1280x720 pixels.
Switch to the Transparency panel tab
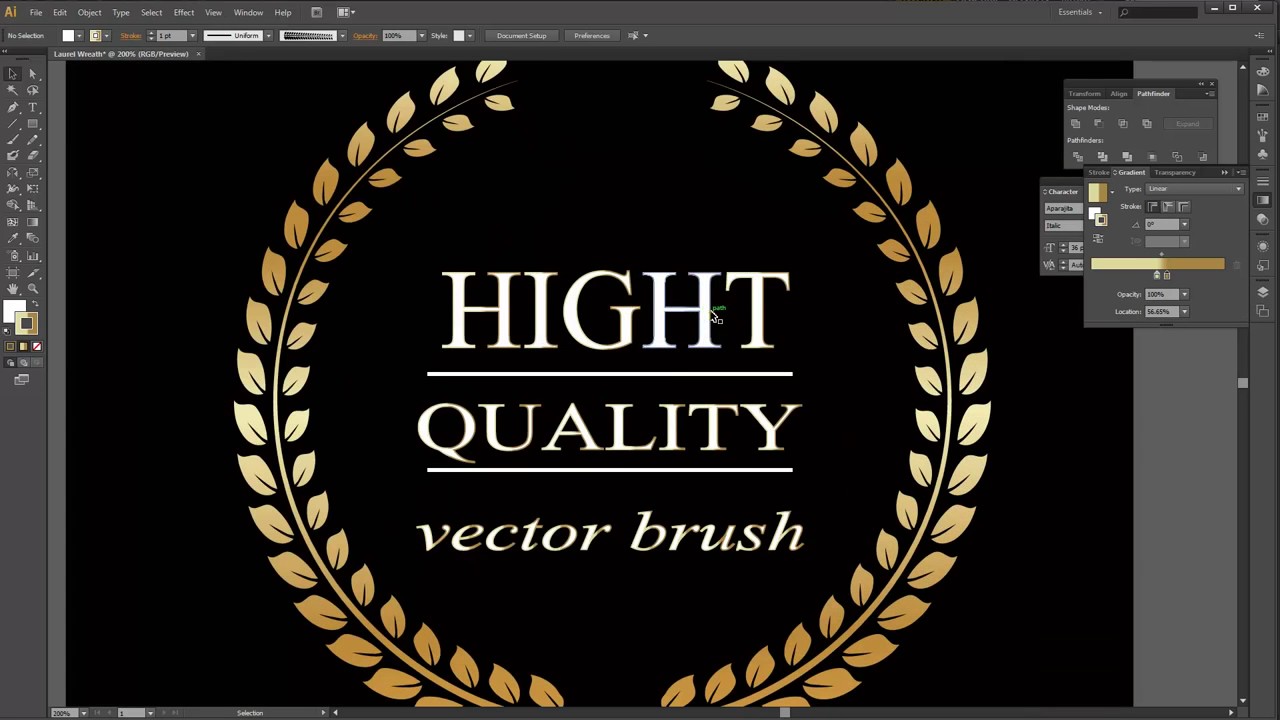(1176, 172)
